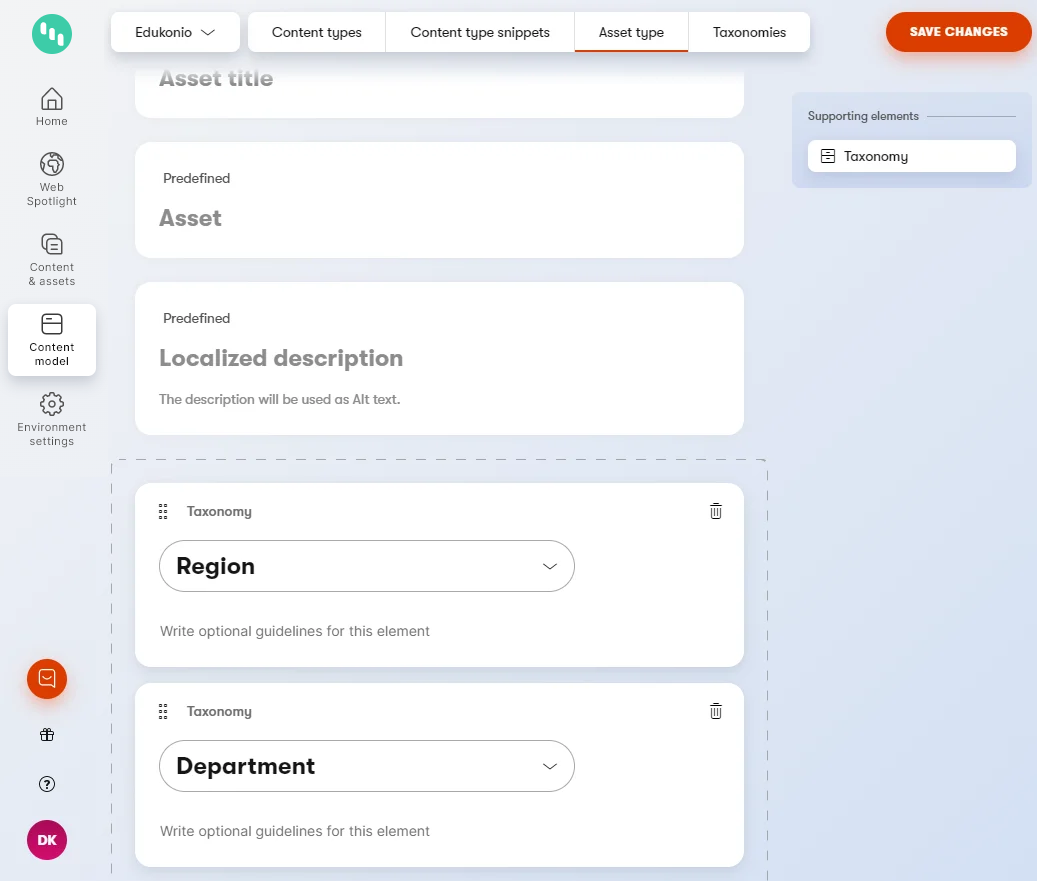Image resolution: width=1037 pixels, height=881 pixels.
Task: Open the Home section
Action: pos(51,105)
